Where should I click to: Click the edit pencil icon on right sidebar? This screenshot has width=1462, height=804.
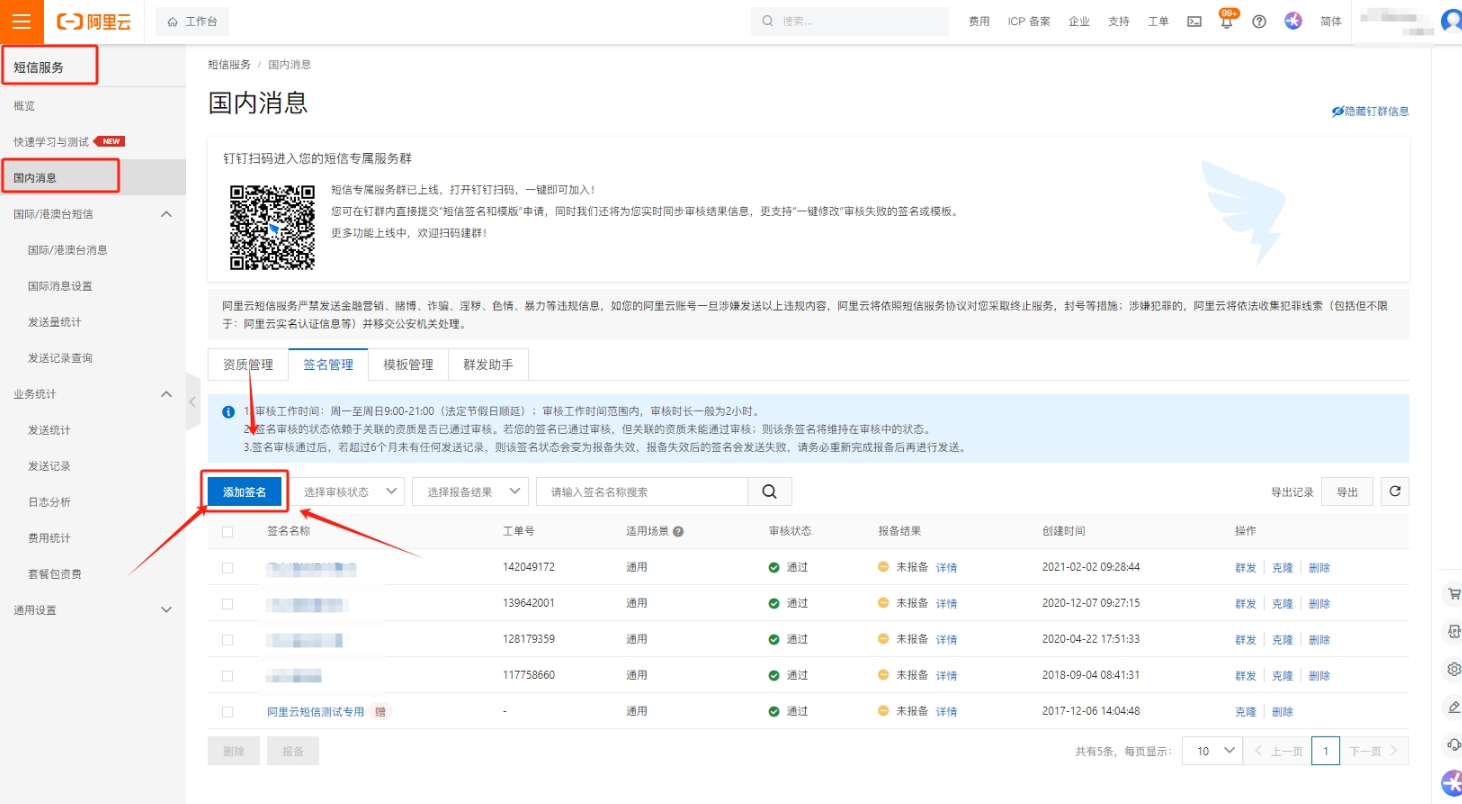coord(1453,707)
